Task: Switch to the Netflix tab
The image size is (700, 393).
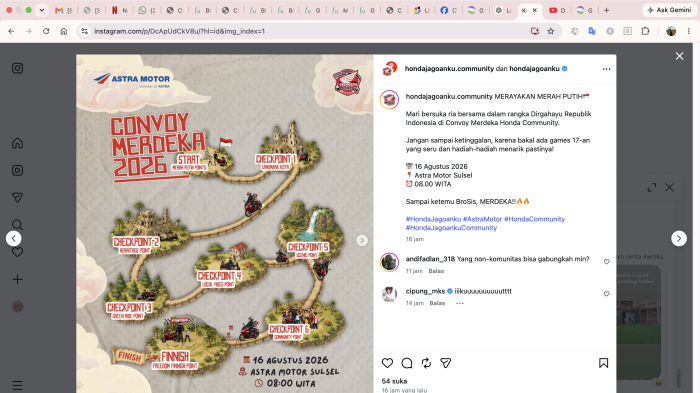Action: click(x=119, y=10)
